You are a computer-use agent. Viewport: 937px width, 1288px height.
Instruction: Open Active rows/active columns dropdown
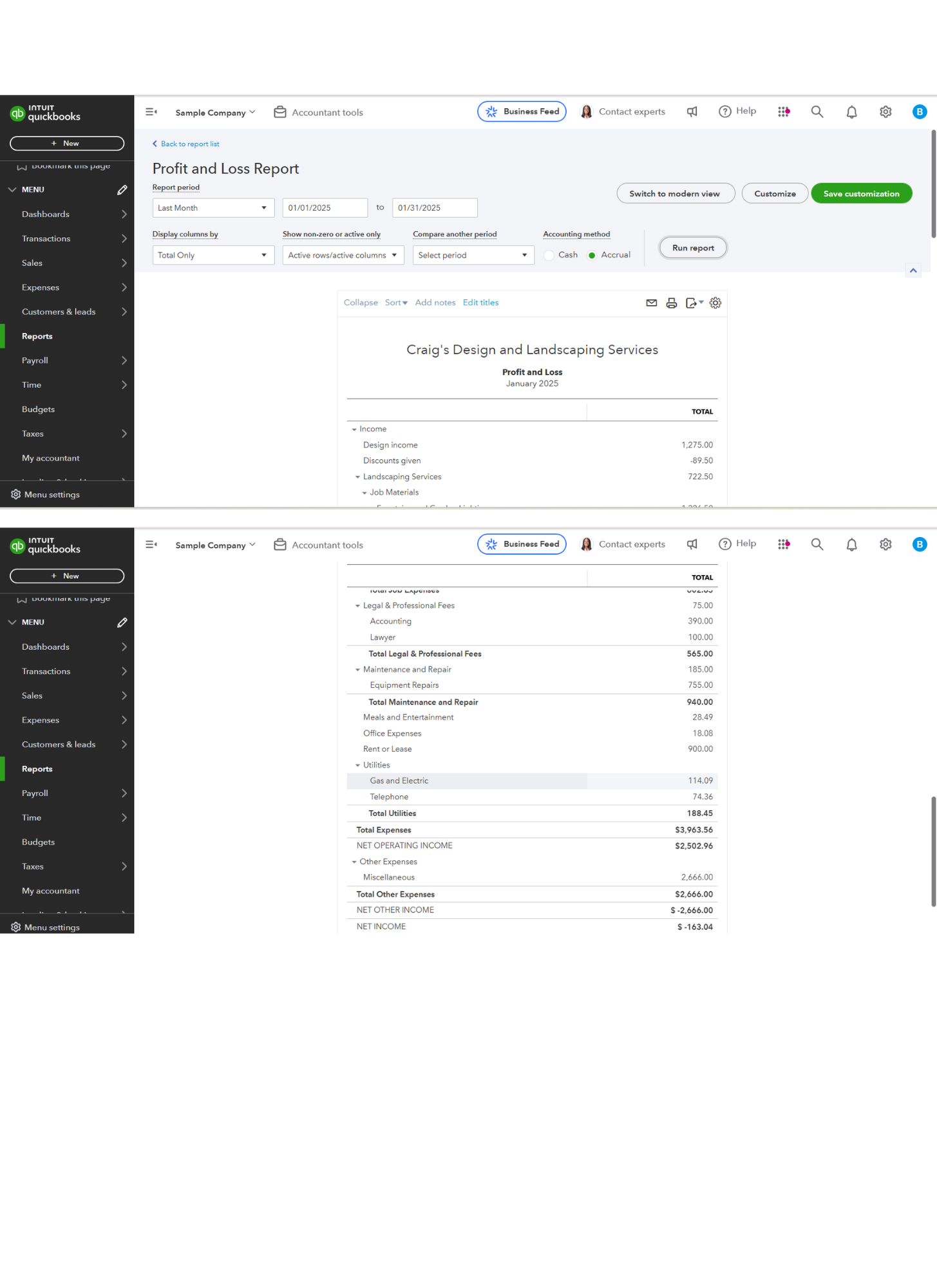tap(343, 255)
